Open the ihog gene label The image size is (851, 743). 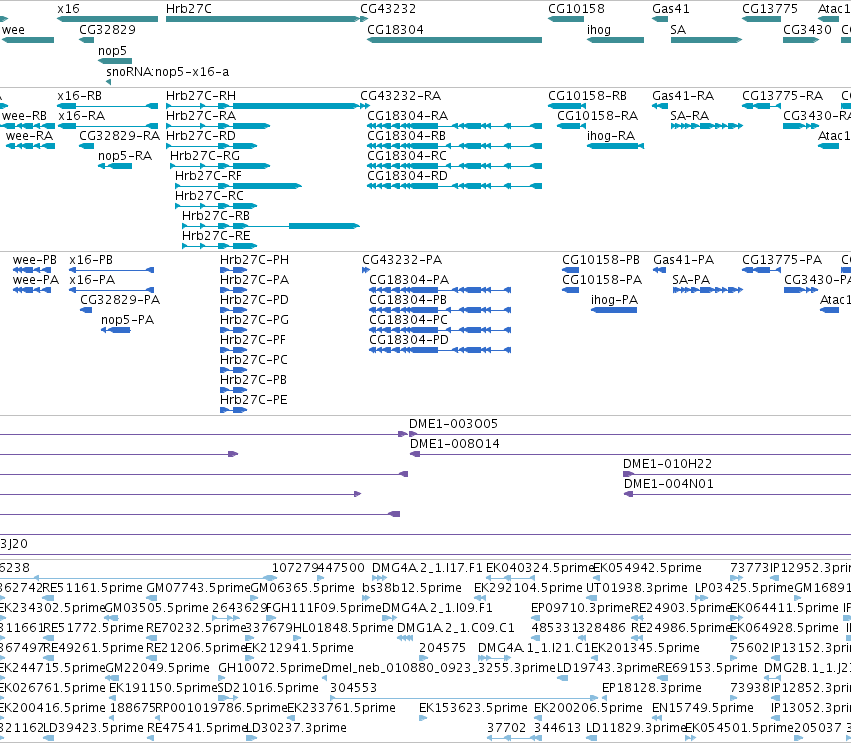click(599, 30)
